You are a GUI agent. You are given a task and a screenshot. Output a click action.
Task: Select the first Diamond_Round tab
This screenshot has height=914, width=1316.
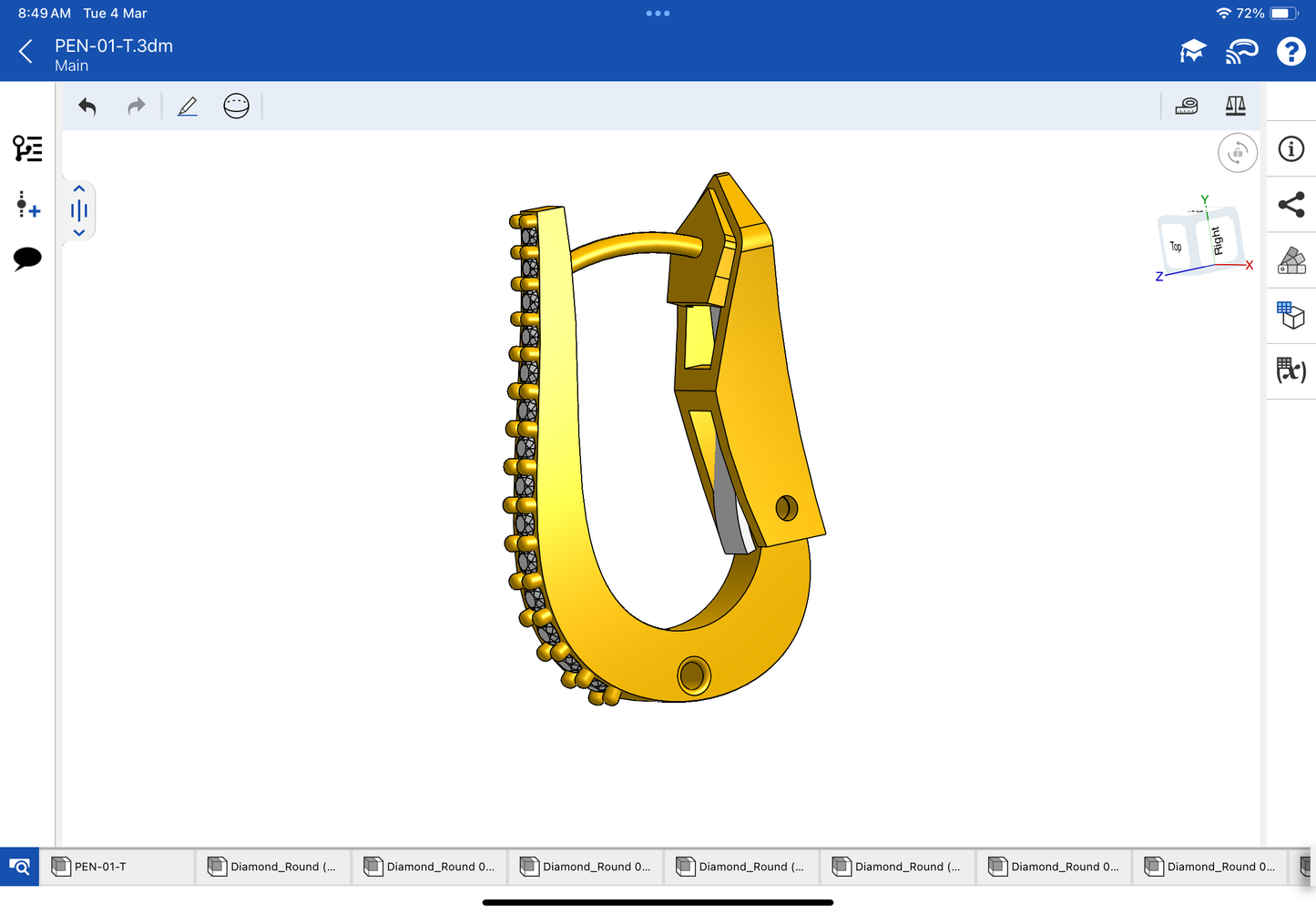pos(274,867)
